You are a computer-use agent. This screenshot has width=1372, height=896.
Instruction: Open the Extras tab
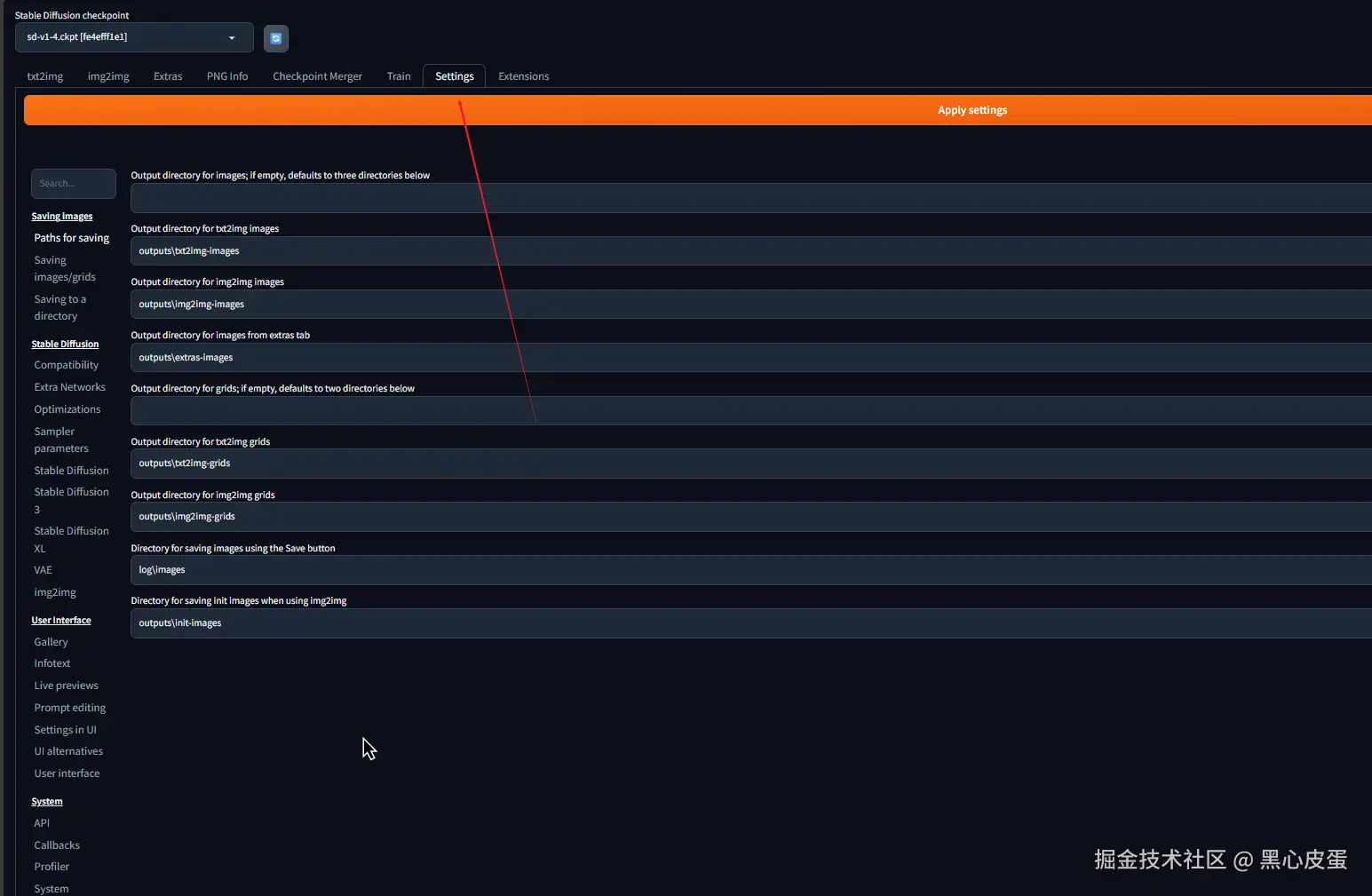[168, 76]
